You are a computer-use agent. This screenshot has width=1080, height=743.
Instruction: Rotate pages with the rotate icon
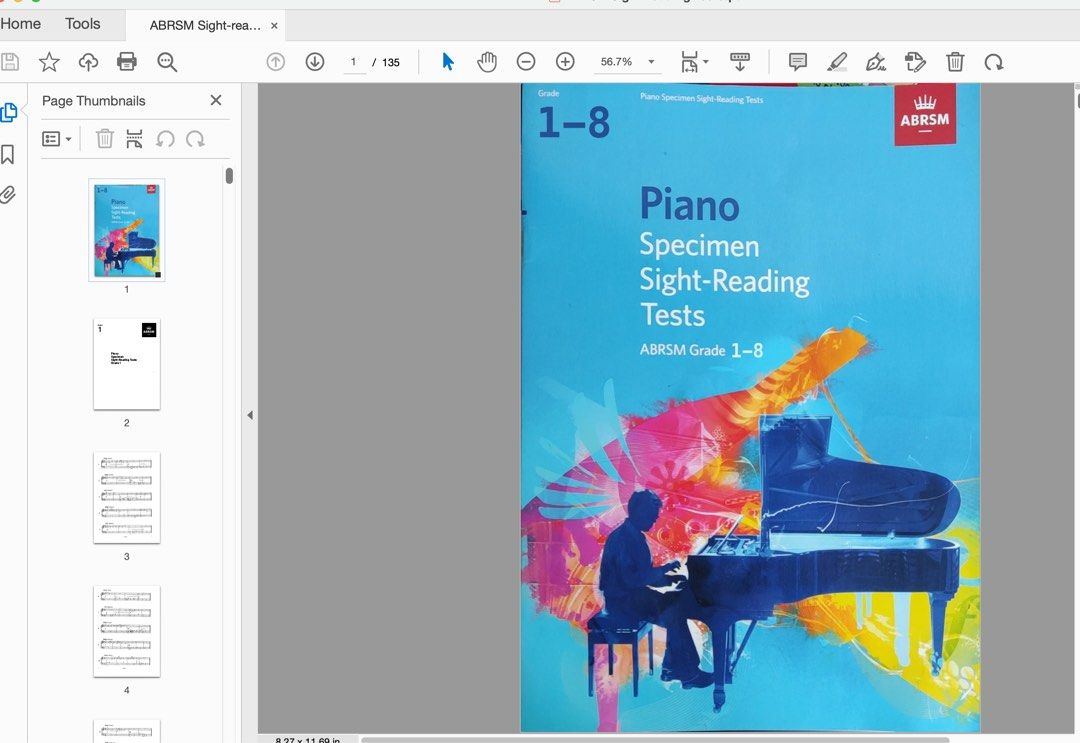tap(994, 62)
